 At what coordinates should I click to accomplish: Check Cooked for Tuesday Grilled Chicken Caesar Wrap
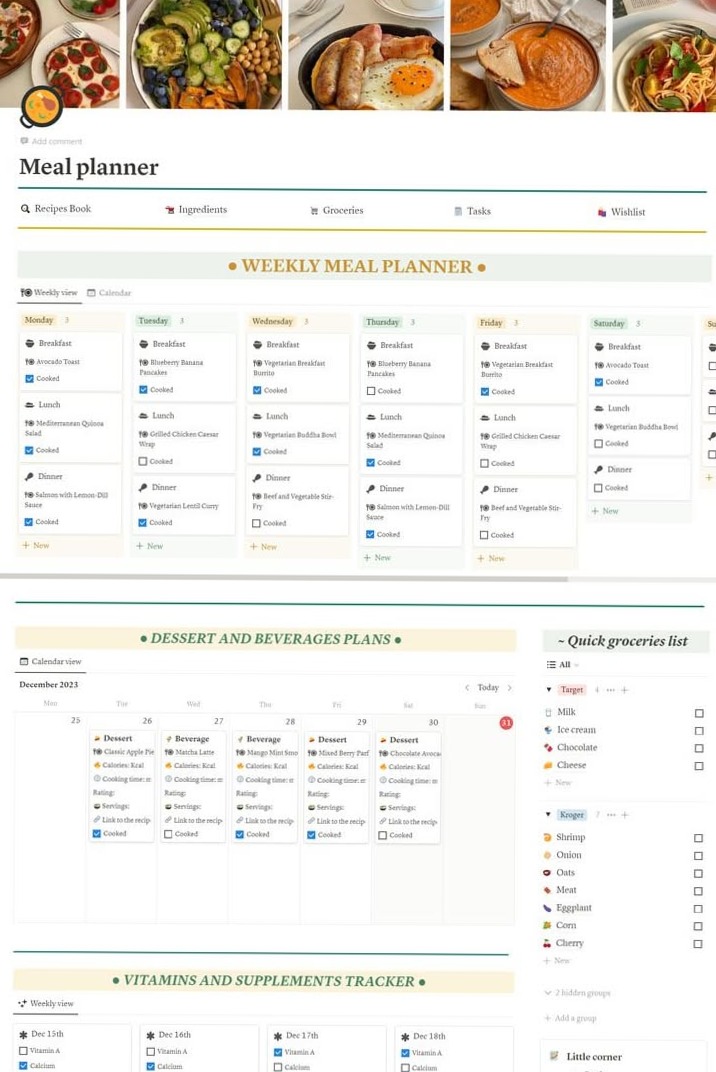(143, 461)
